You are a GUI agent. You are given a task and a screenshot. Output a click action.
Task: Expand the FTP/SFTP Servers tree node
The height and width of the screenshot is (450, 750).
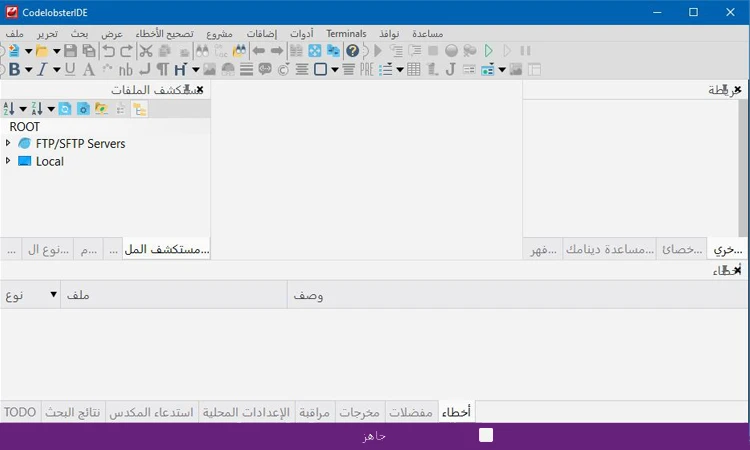click(8, 143)
